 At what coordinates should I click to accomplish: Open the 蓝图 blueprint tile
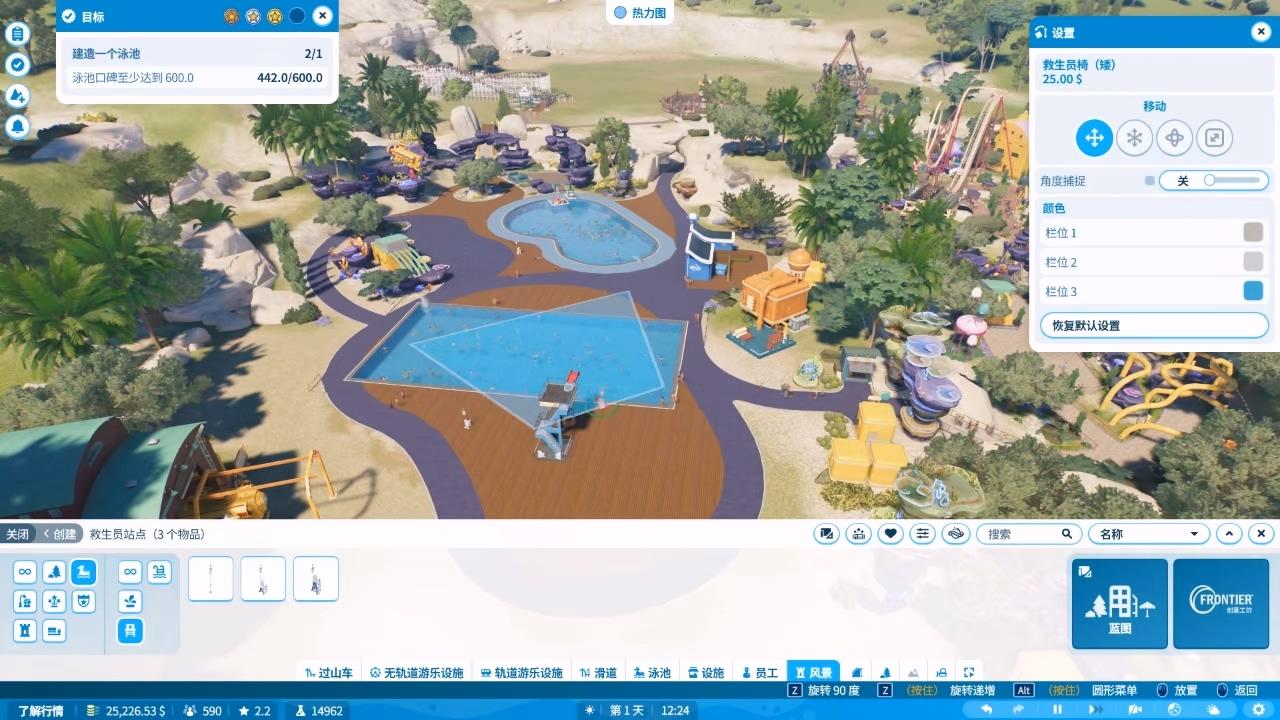tap(1120, 603)
